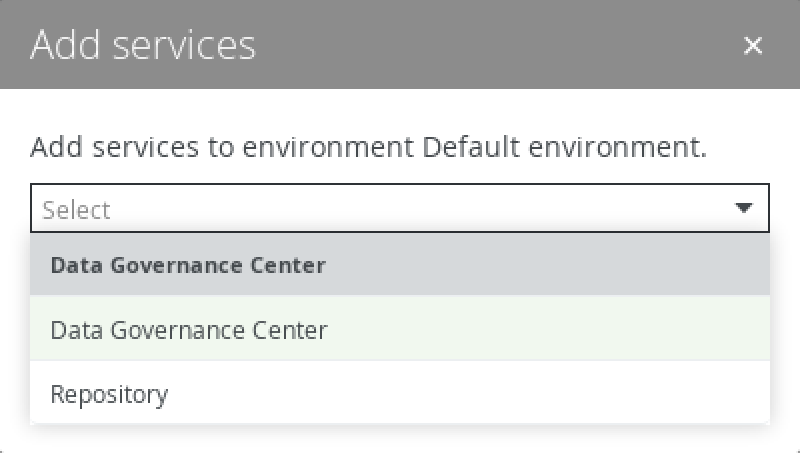Close the Add services dialog
The image size is (800, 453).
pyautogui.click(x=753, y=45)
